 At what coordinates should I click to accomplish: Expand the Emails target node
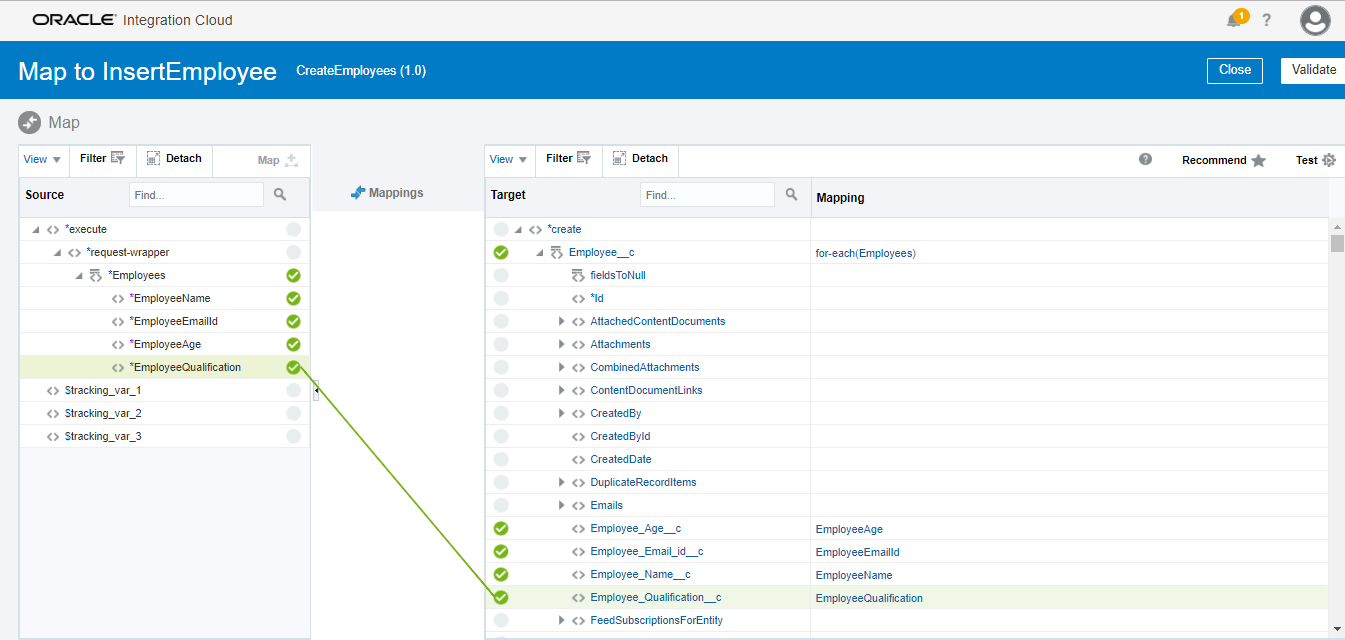coord(562,505)
